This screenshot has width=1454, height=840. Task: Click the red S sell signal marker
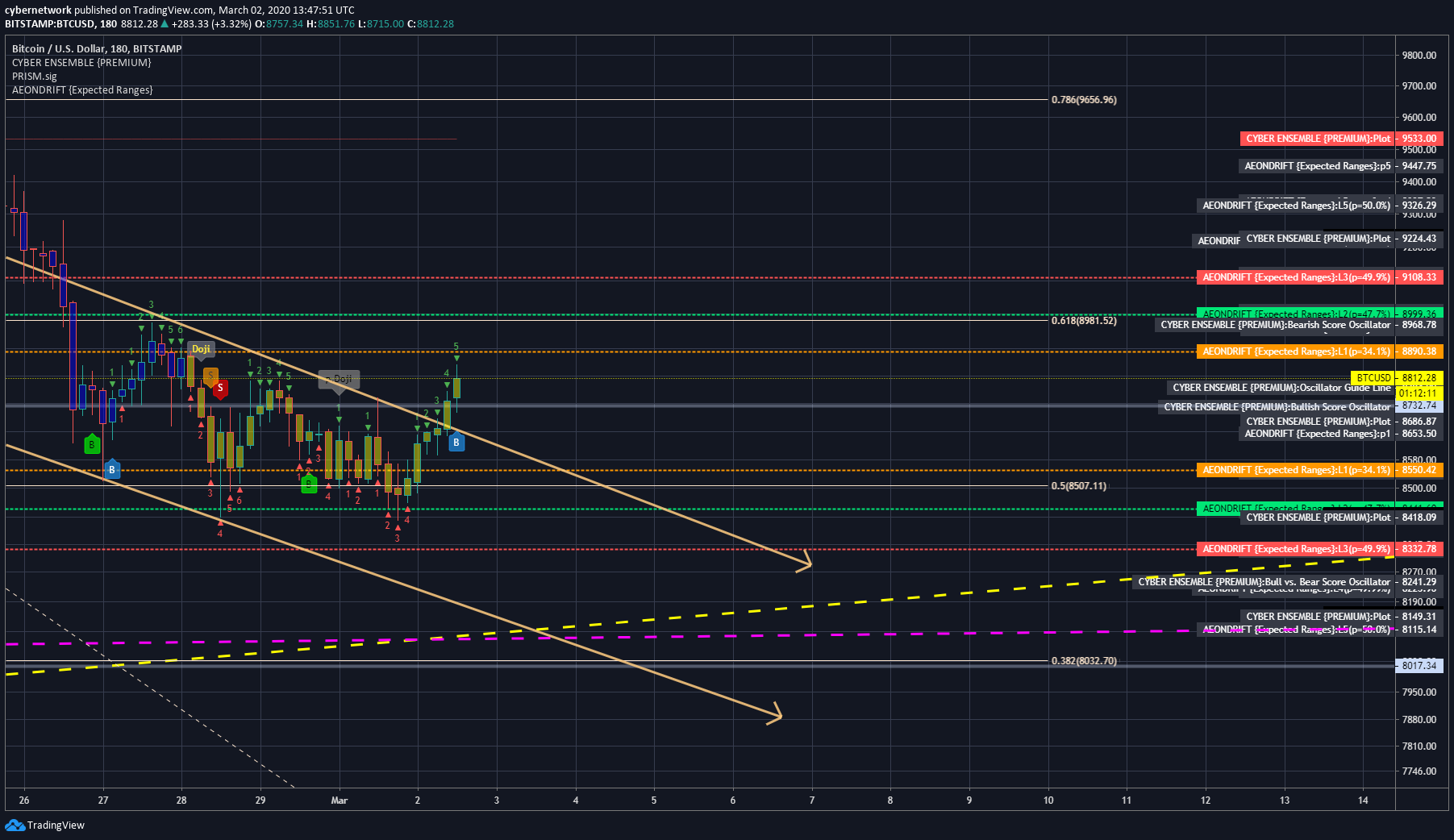219,389
